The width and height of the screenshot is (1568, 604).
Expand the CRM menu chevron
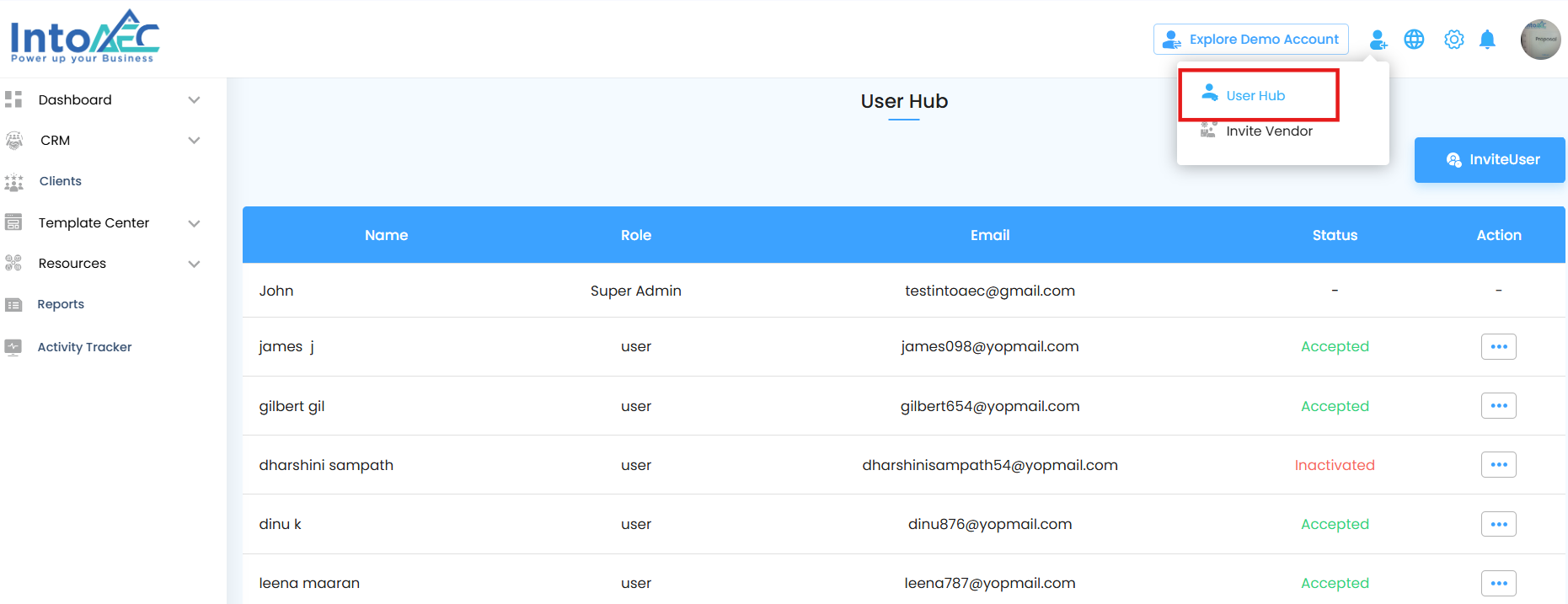(x=194, y=141)
